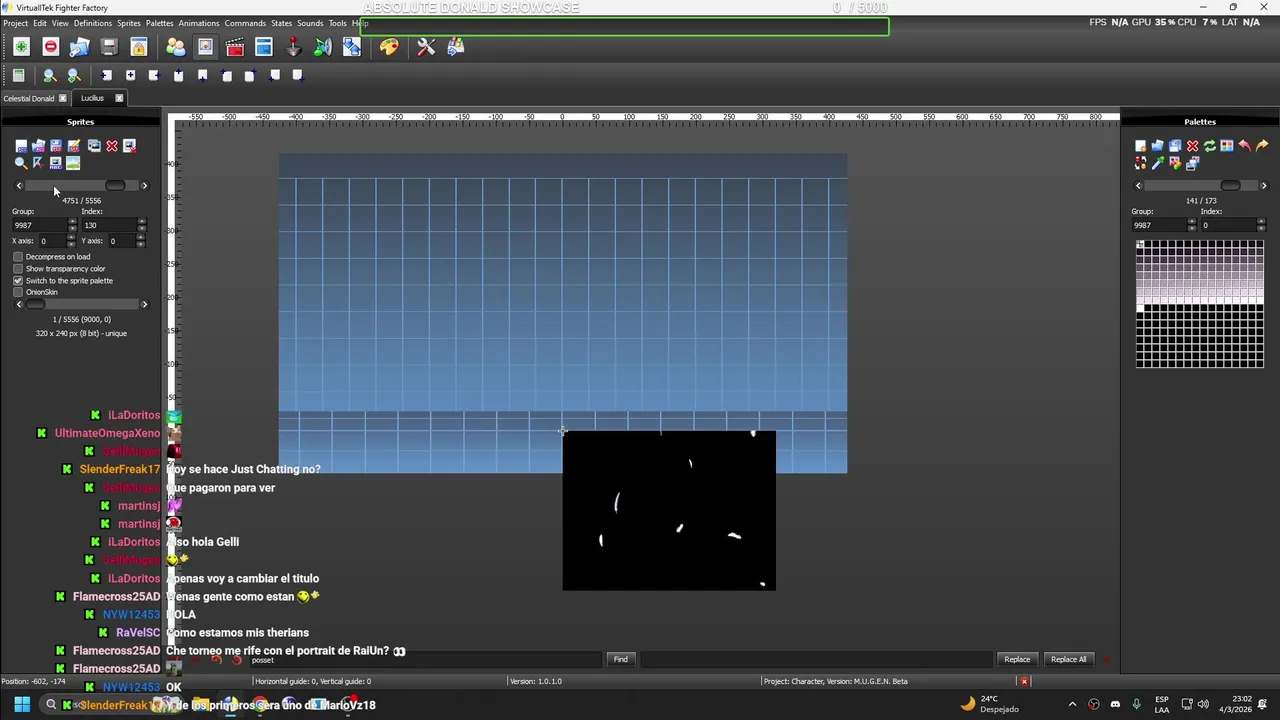The height and width of the screenshot is (720, 1280).
Task: Enable Decompress on load checkbox
Action: [18, 257]
